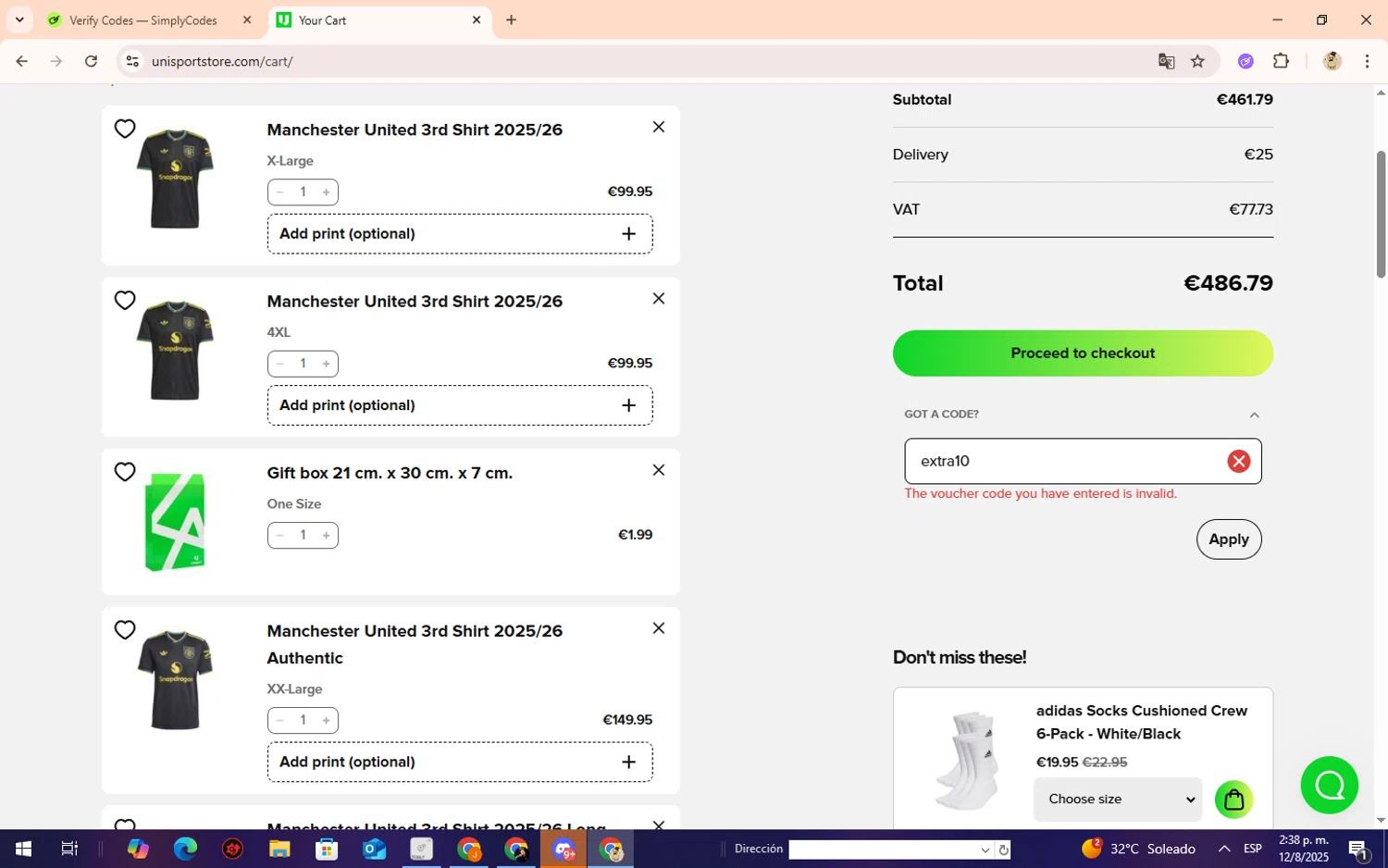1388x868 pixels.
Task: Bookmark this page with star icon
Action: [1197, 62]
